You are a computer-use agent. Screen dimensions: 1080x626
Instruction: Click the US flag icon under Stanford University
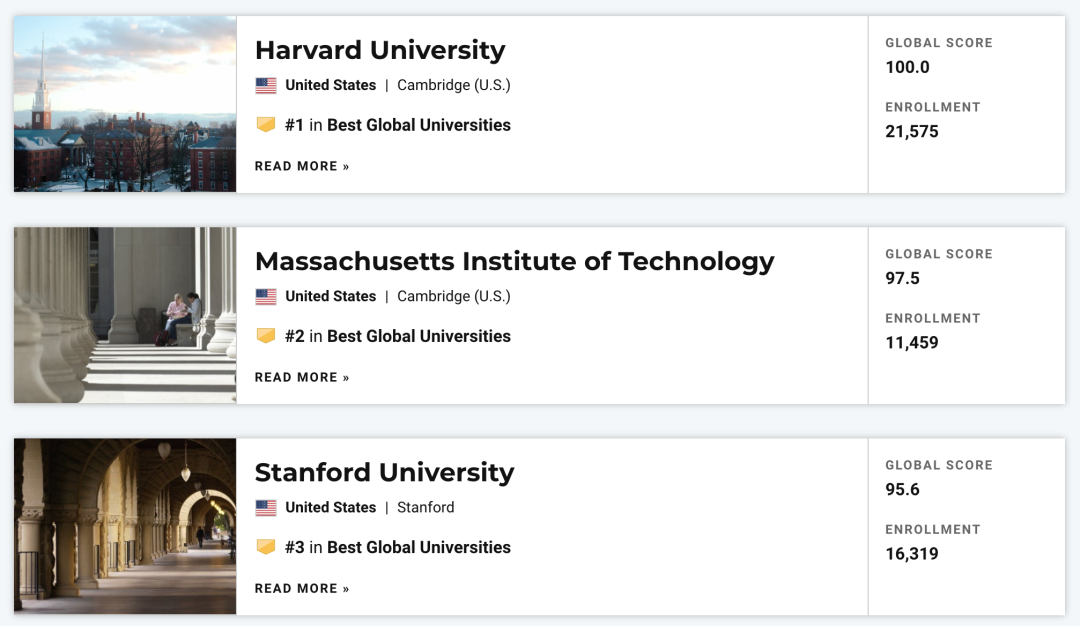coord(266,508)
